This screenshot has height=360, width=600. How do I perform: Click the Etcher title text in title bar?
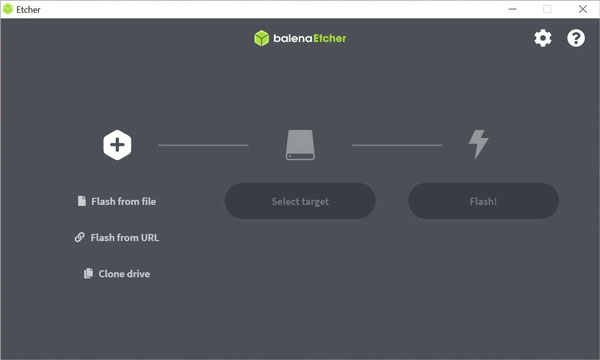click(28, 10)
